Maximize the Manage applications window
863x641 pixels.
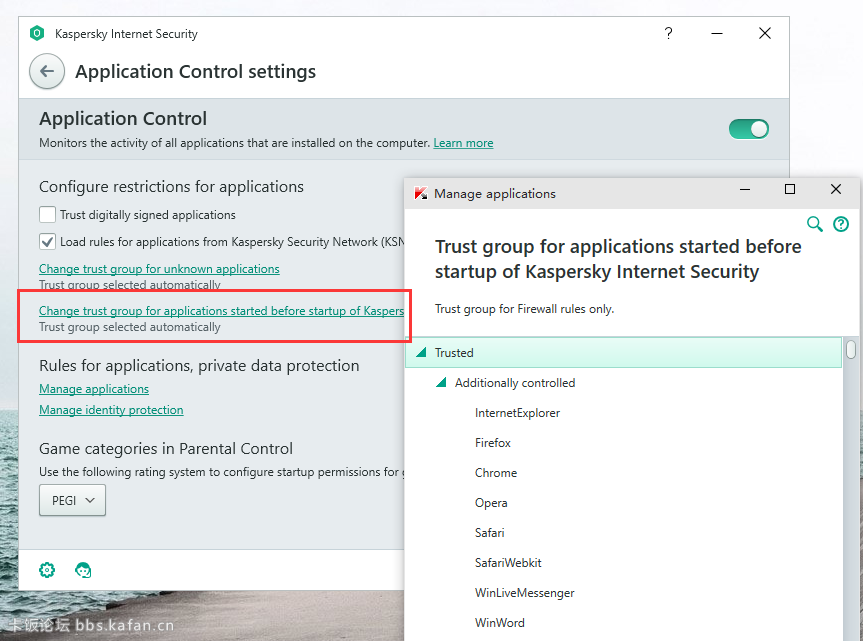pos(790,189)
